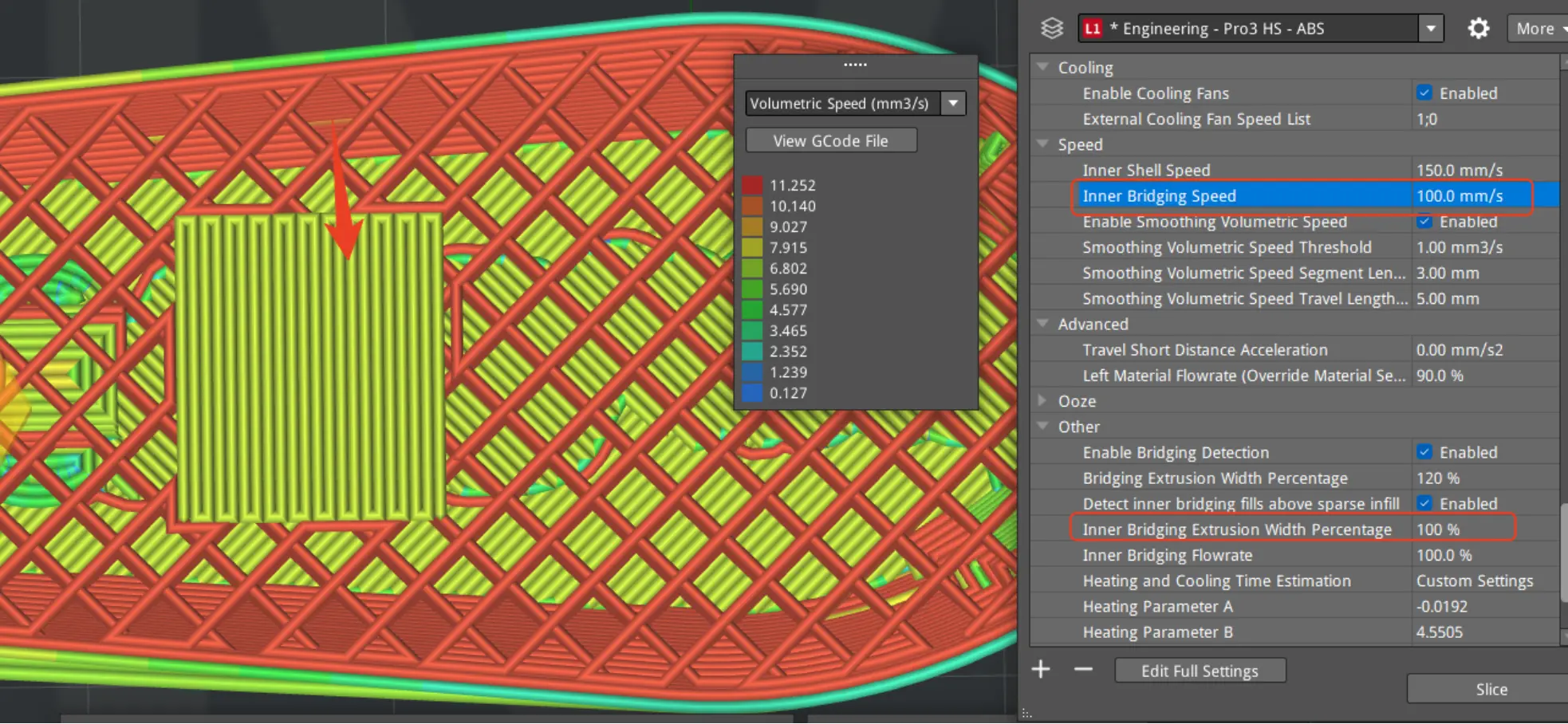The image size is (1568, 724).
Task: Collapse the Cooling section
Action: click(x=1042, y=67)
